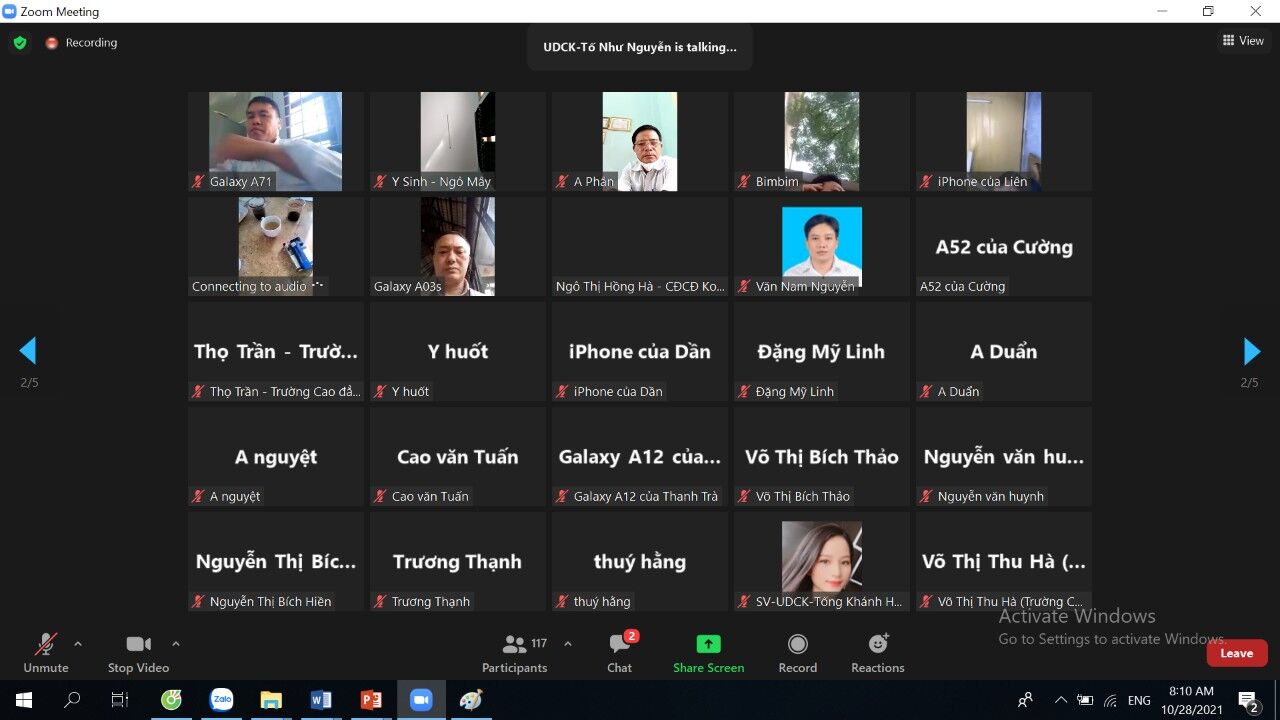Select the iPhone của Liên tile
This screenshot has width=1280, height=720.
pos(1004,141)
